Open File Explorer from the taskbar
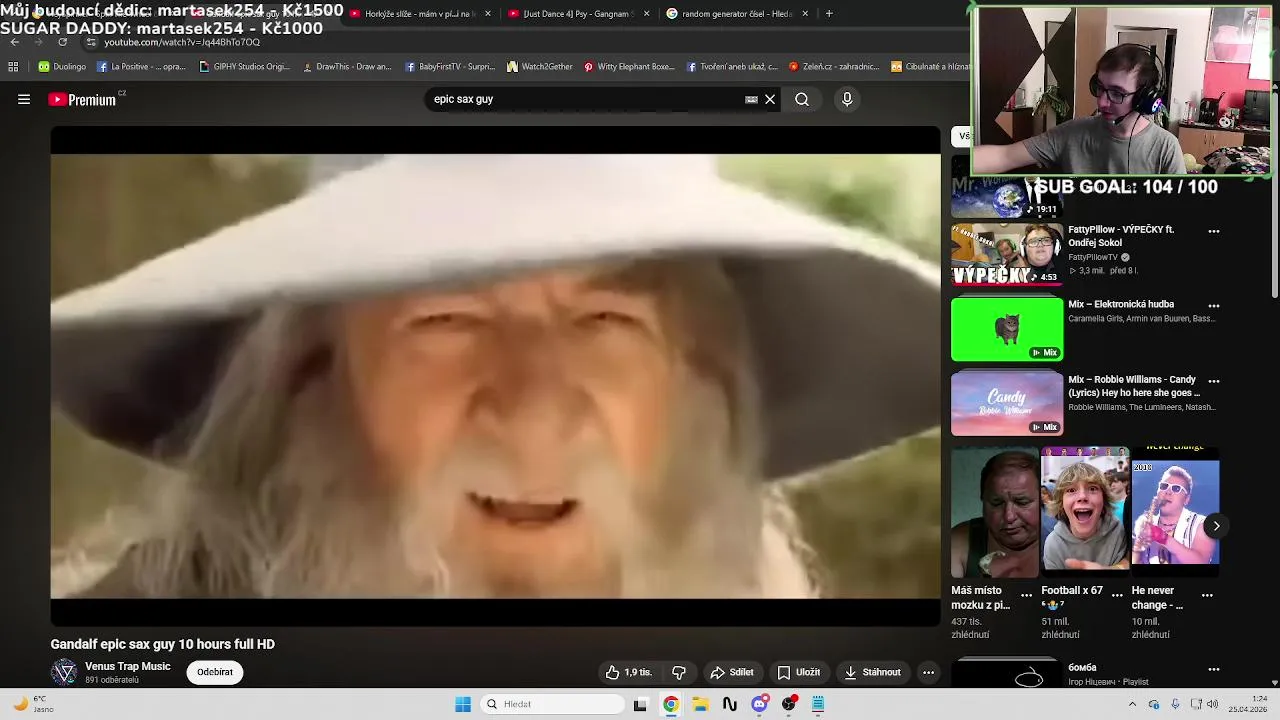The image size is (1280, 720). [x=700, y=704]
